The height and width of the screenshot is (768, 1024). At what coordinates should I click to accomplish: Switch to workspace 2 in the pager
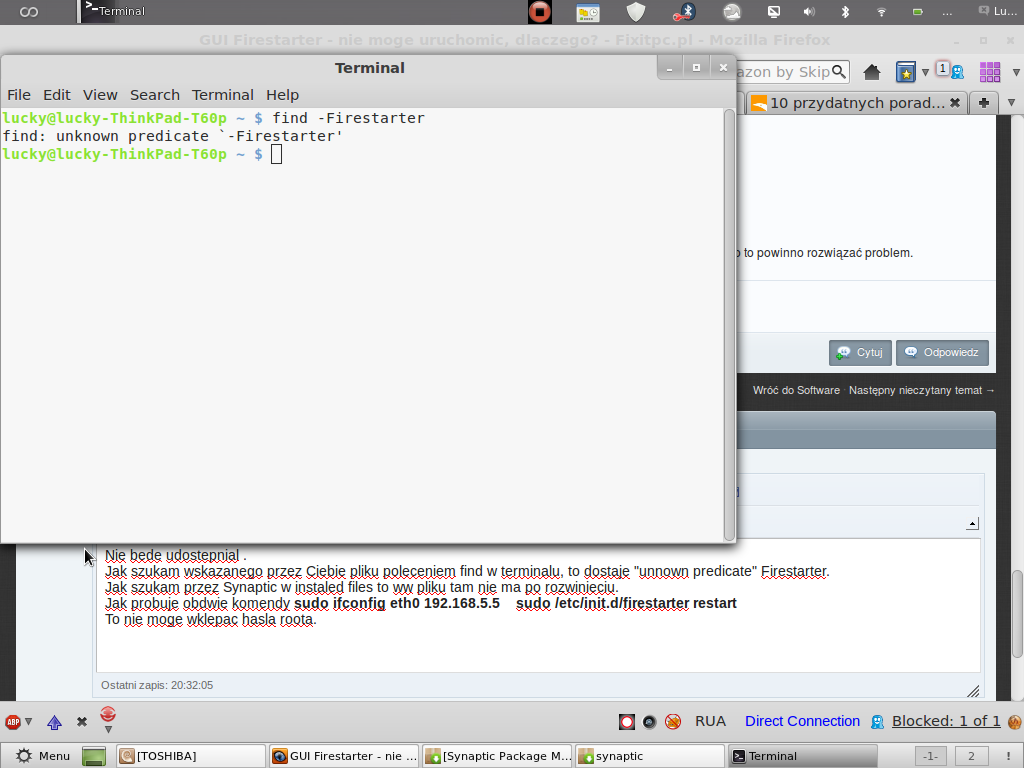[971, 756]
